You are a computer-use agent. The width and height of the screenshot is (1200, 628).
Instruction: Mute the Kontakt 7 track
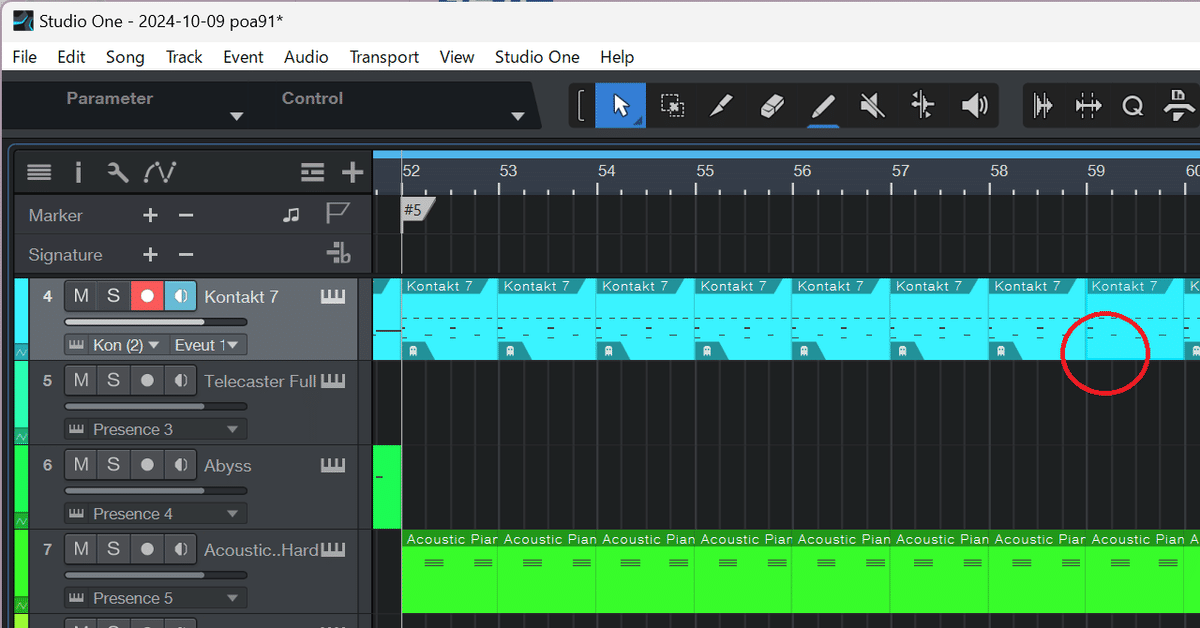[81, 296]
